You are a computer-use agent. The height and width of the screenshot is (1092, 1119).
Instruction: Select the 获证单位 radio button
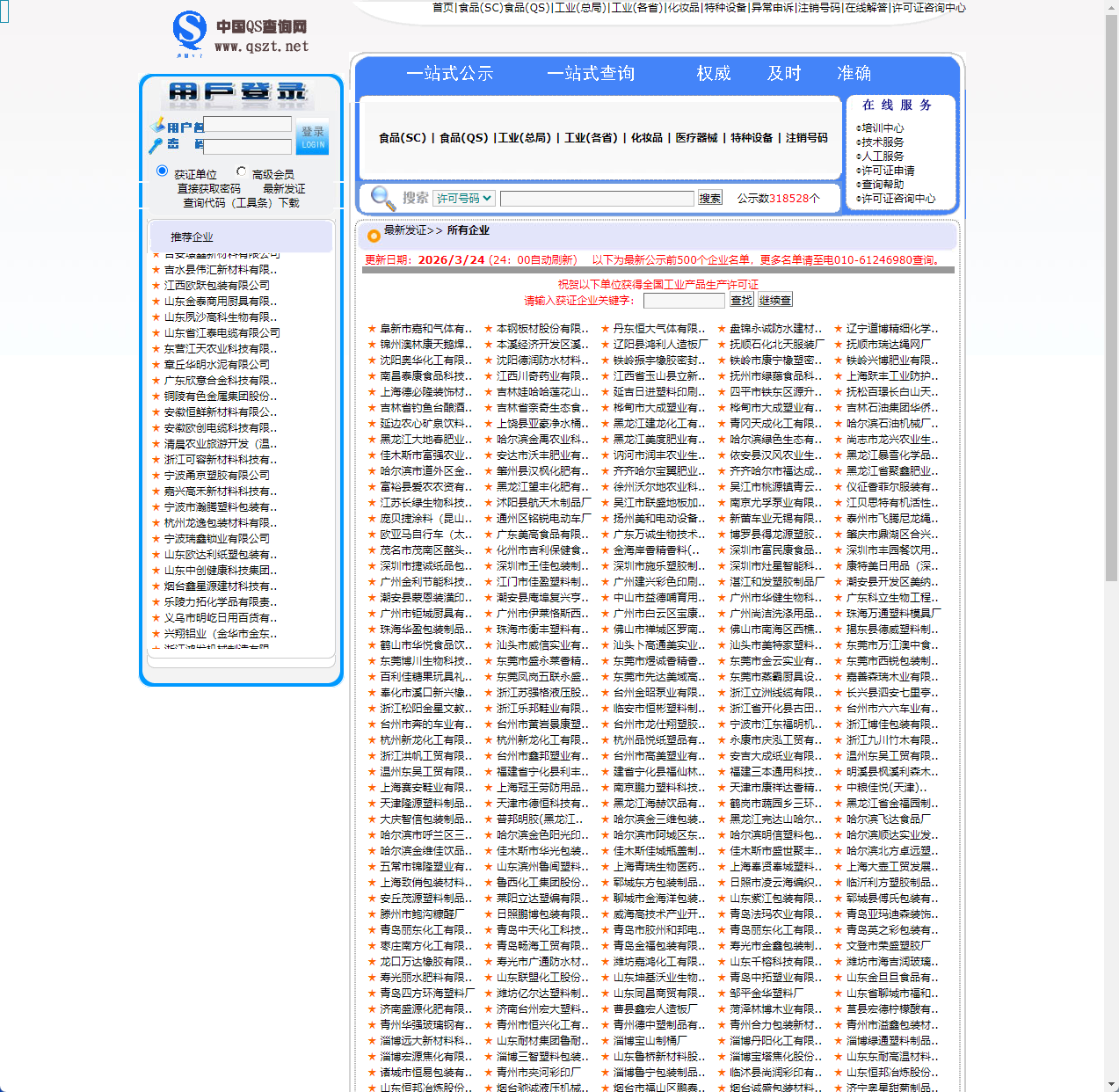coord(162,170)
